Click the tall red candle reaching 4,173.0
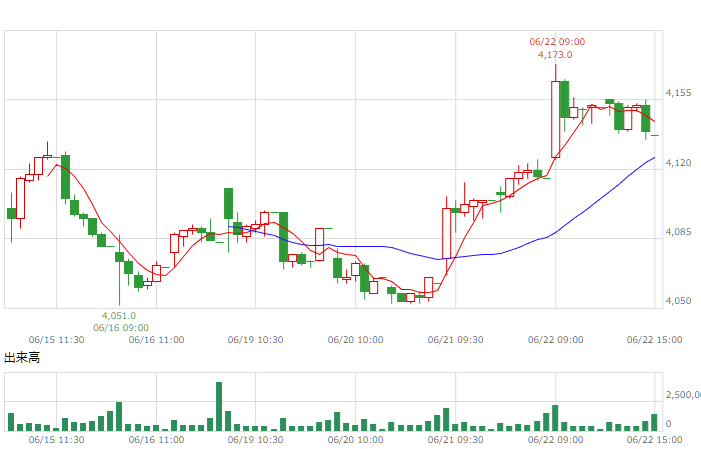701x449 pixels. point(555,119)
